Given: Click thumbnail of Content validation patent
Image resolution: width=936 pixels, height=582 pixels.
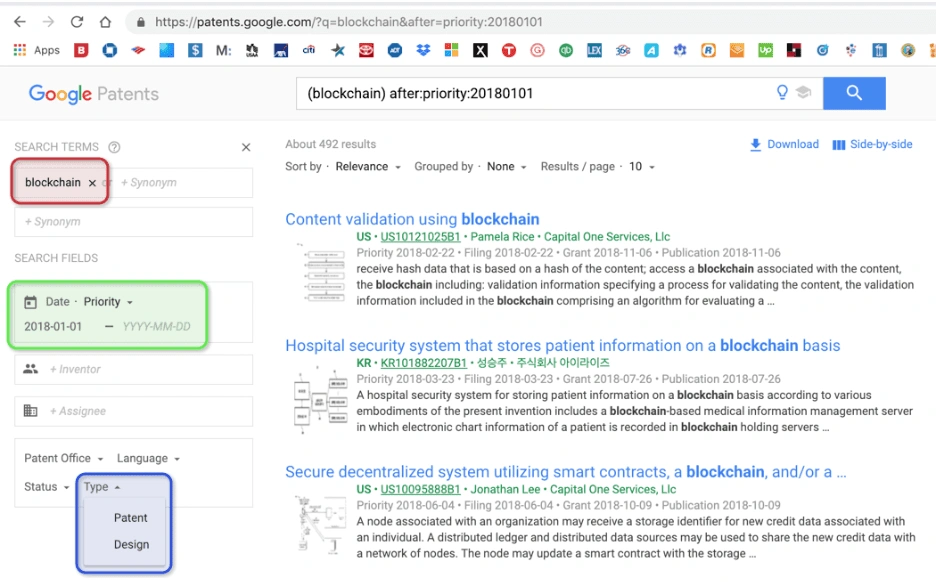Looking at the screenshot, I should point(322,272).
